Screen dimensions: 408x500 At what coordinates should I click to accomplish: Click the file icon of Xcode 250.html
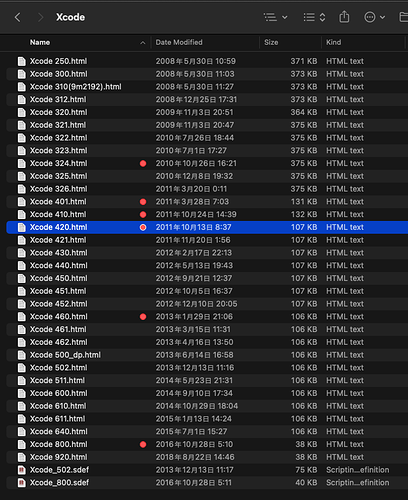point(22,61)
